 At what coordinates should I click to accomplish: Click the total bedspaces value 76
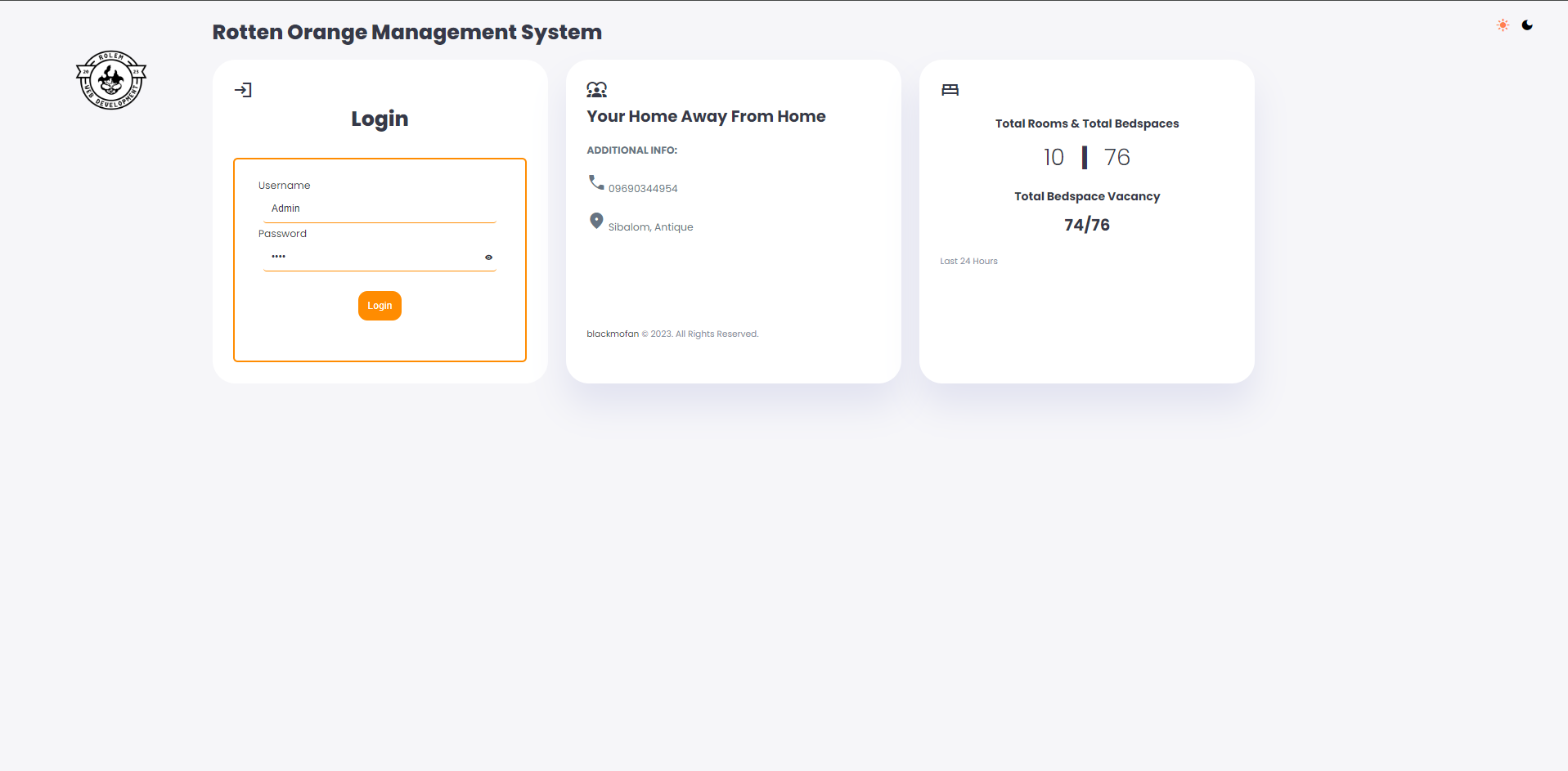tap(1116, 157)
